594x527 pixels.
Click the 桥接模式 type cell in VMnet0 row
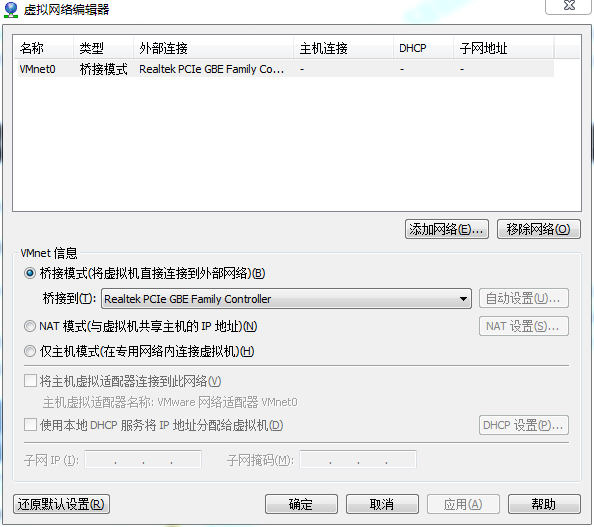tap(103, 69)
